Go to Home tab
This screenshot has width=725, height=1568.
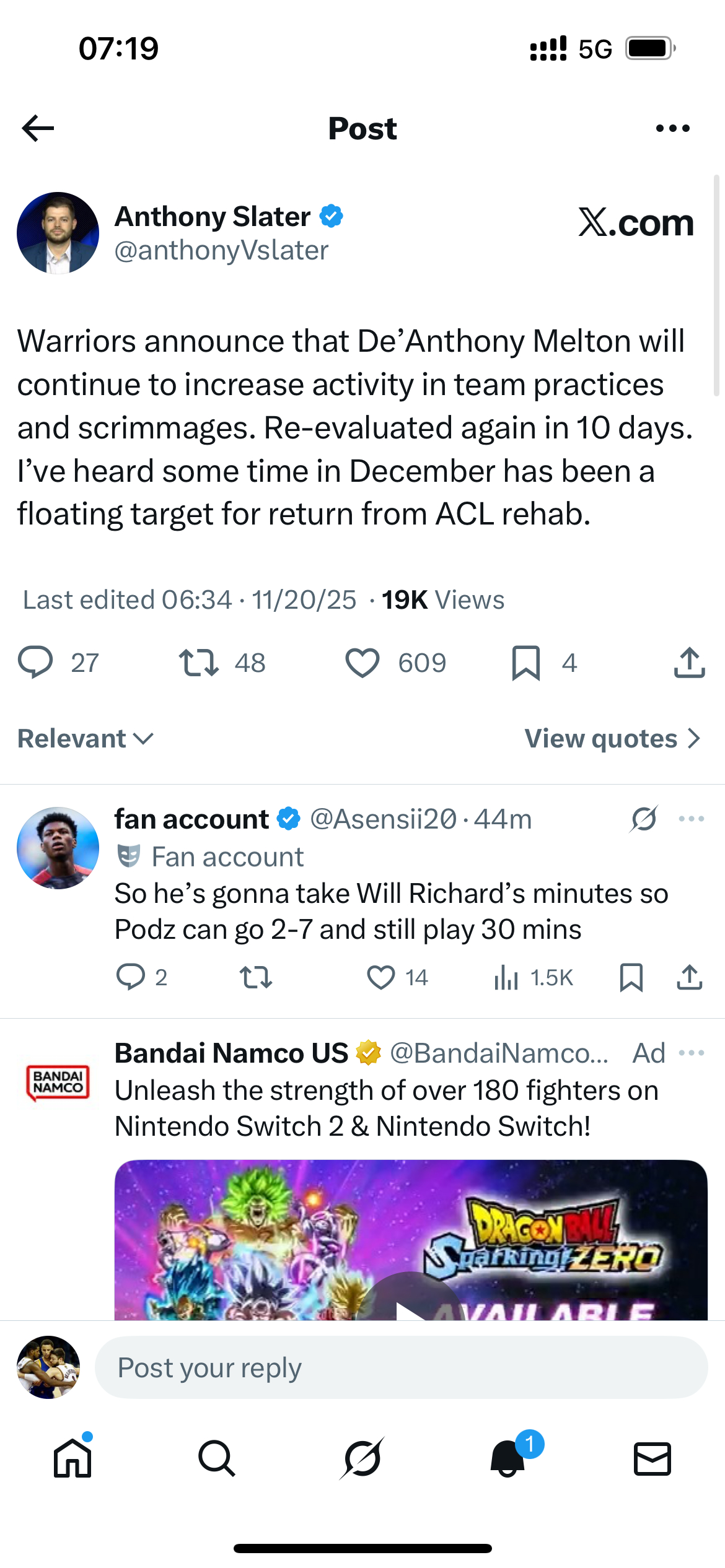pyautogui.click(x=72, y=1458)
